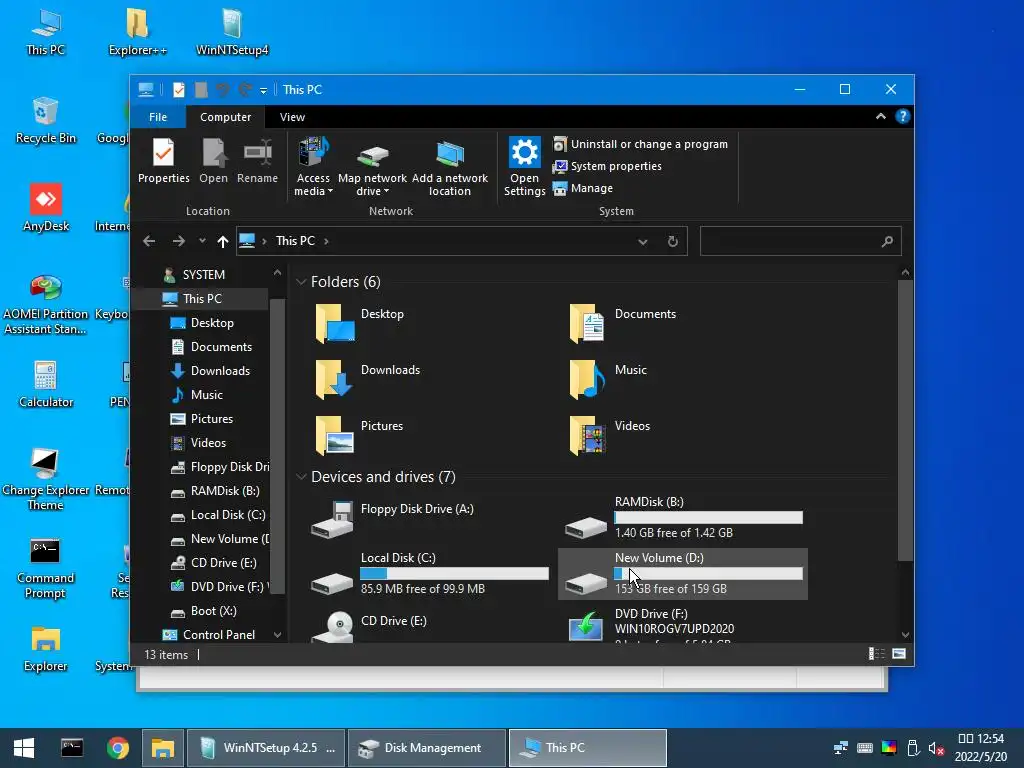
Task: Click Uninstall or change a program
Action: coord(640,144)
